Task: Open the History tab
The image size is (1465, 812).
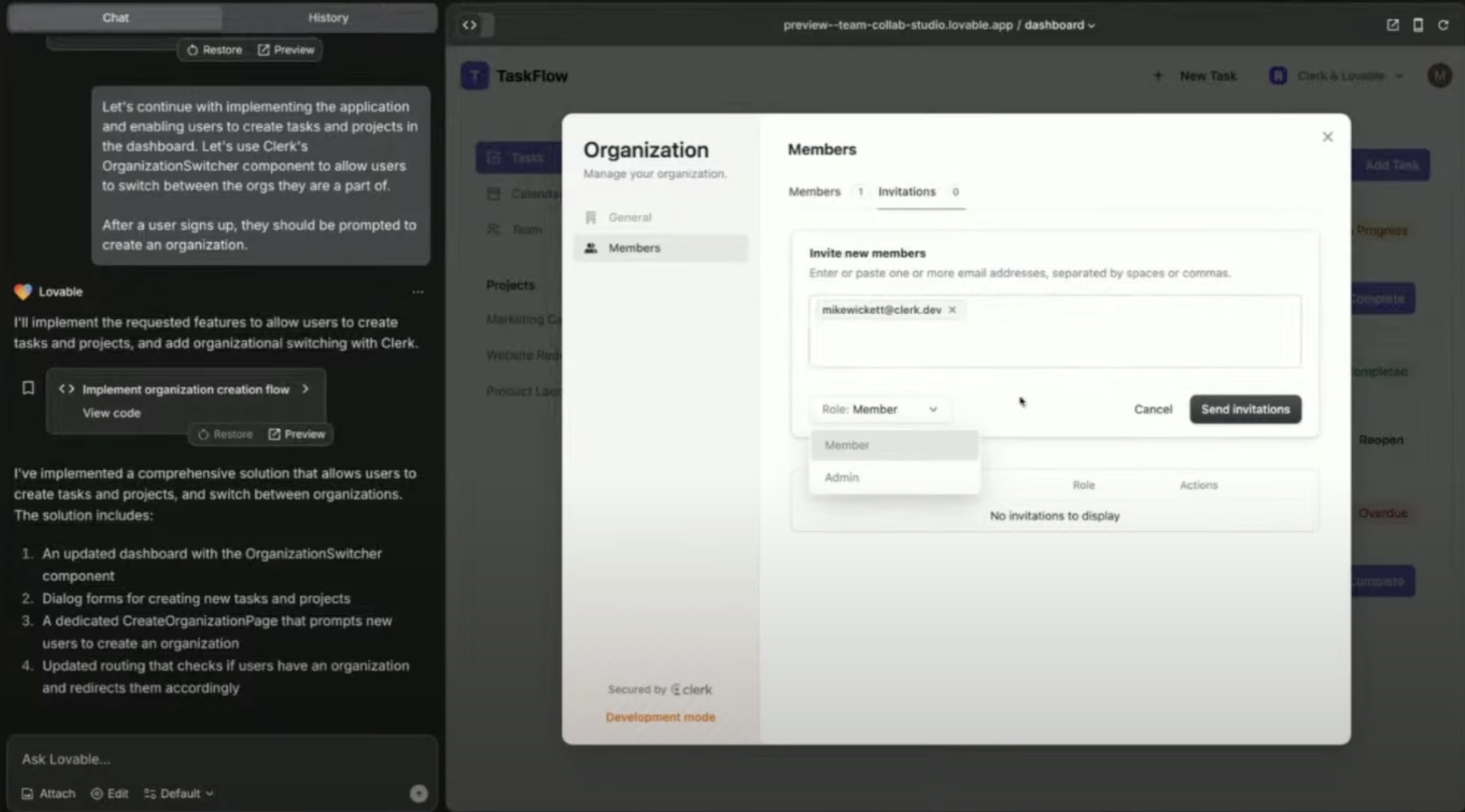Action: (328, 18)
